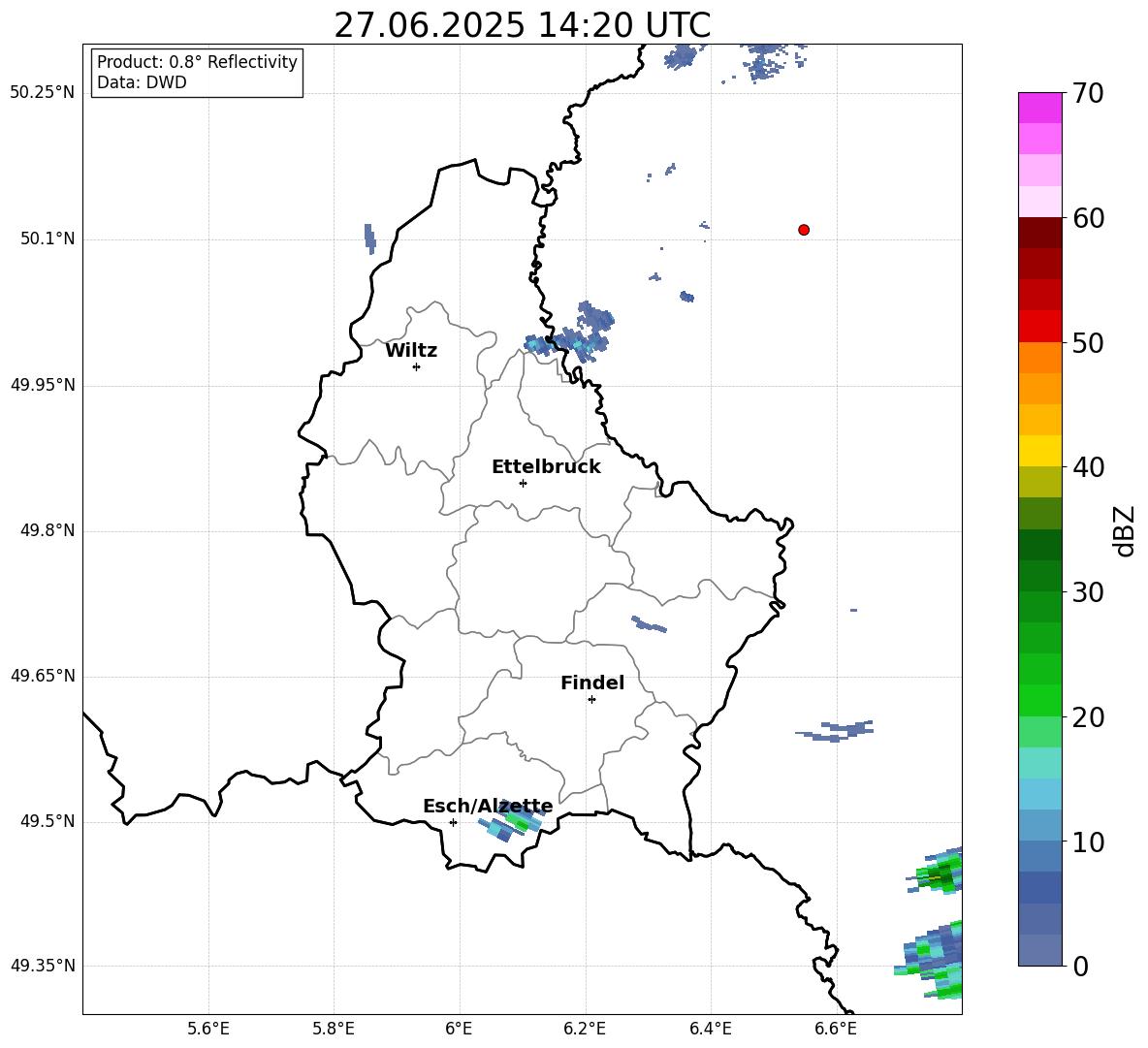Click the 5.6°E longitude label
Screen dimensions: 1148x1048
tap(208, 1029)
